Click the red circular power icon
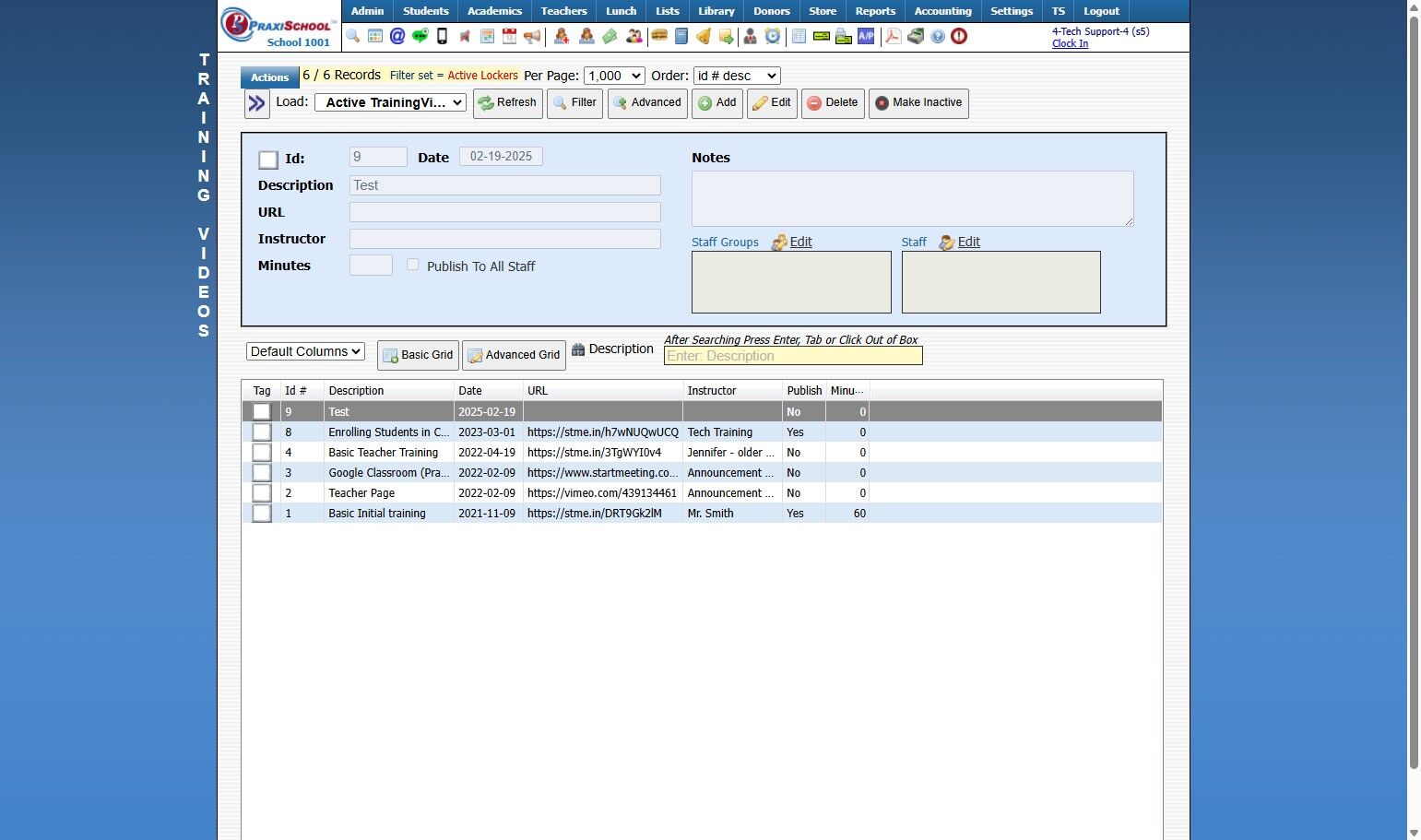The image size is (1421, 840). click(x=959, y=36)
